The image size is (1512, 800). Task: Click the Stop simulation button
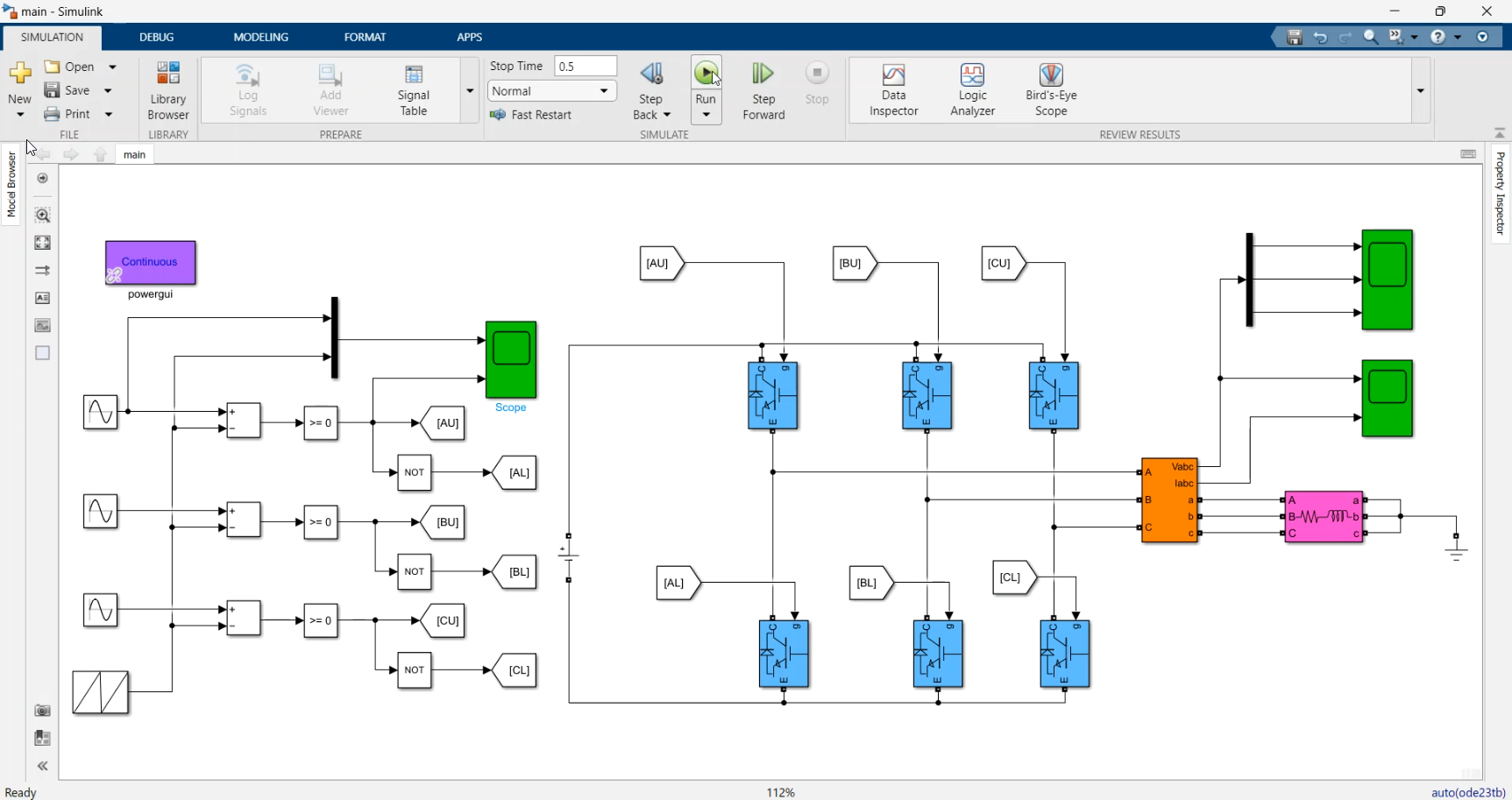(x=817, y=83)
